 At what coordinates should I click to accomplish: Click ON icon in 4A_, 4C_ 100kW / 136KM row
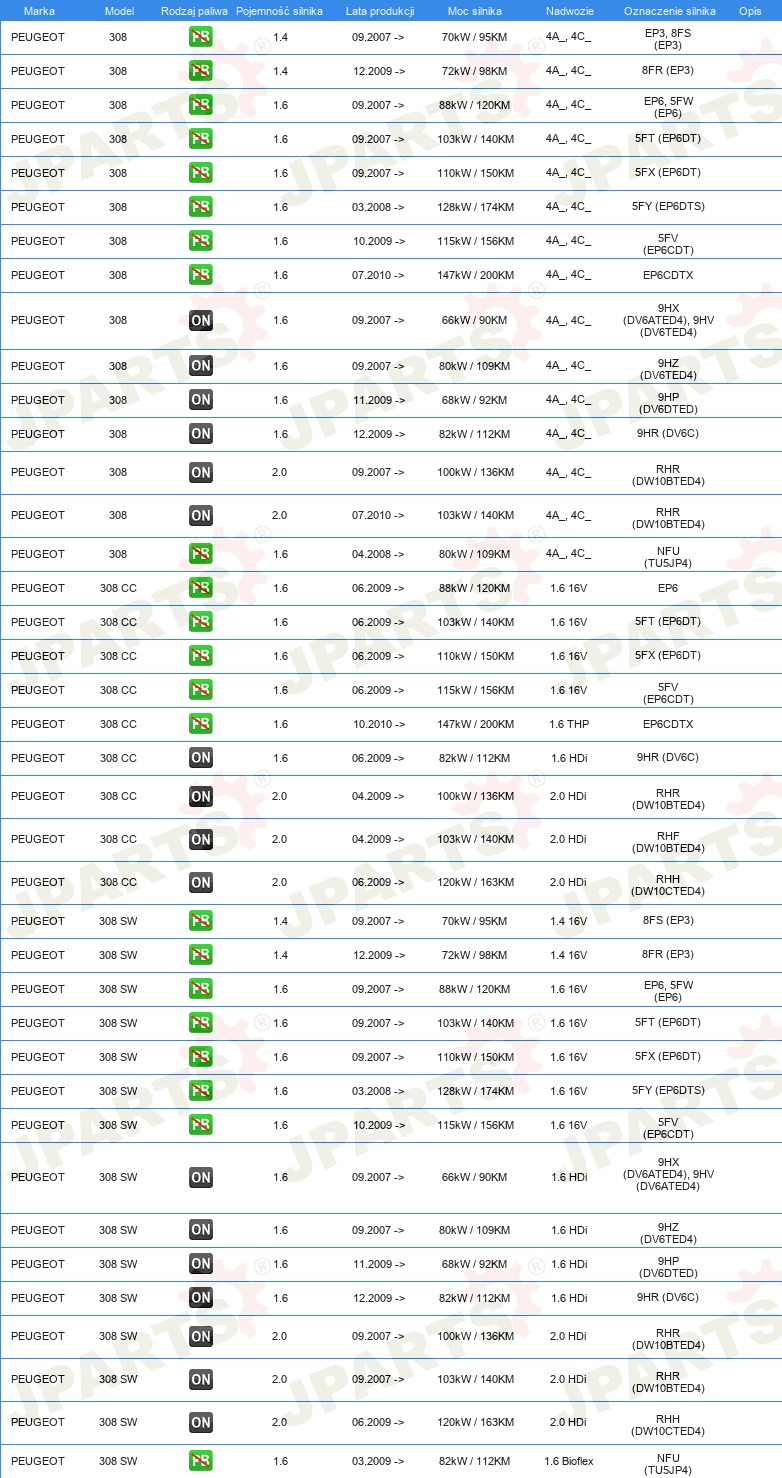200,472
